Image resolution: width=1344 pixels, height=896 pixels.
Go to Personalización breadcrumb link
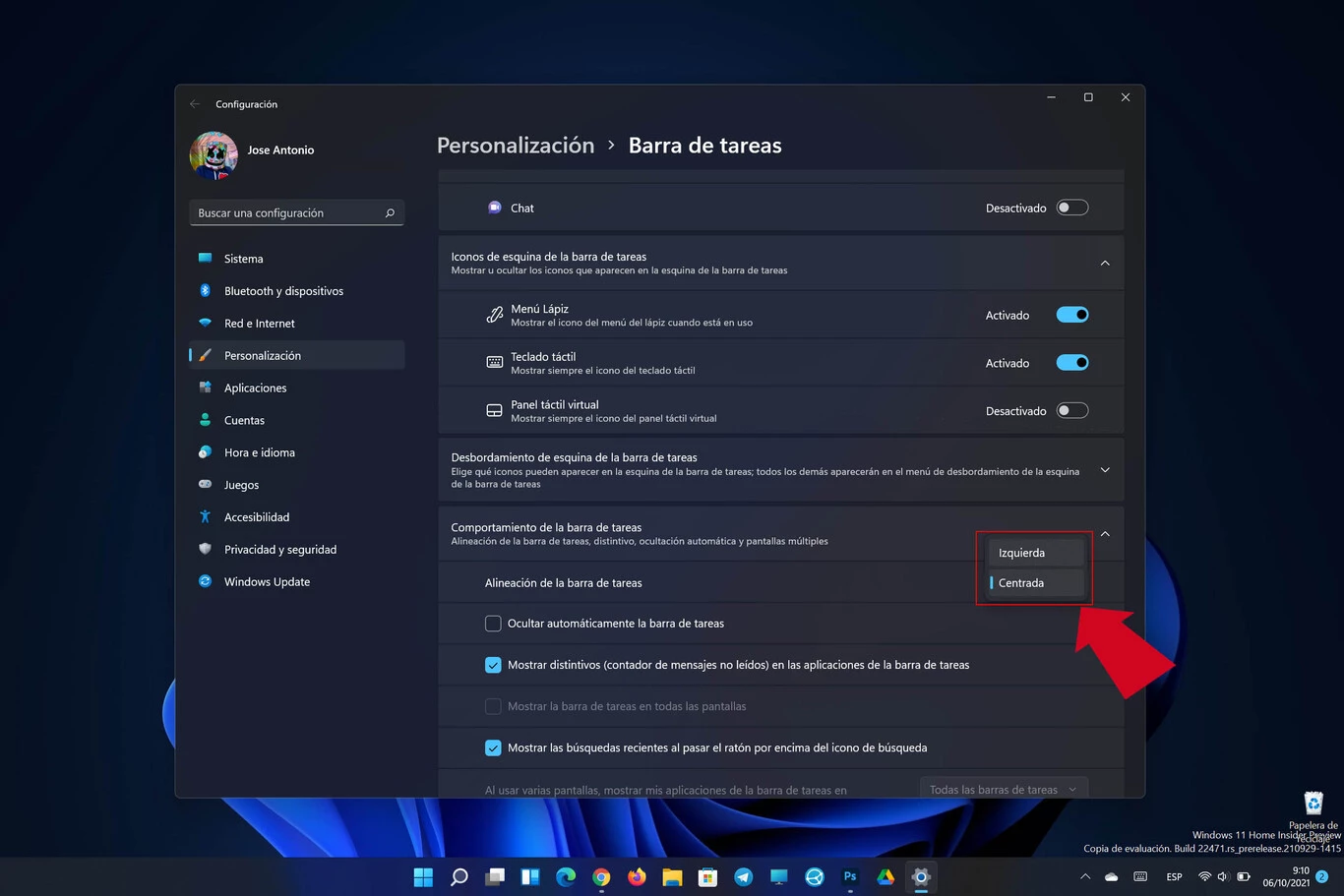pos(516,146)
